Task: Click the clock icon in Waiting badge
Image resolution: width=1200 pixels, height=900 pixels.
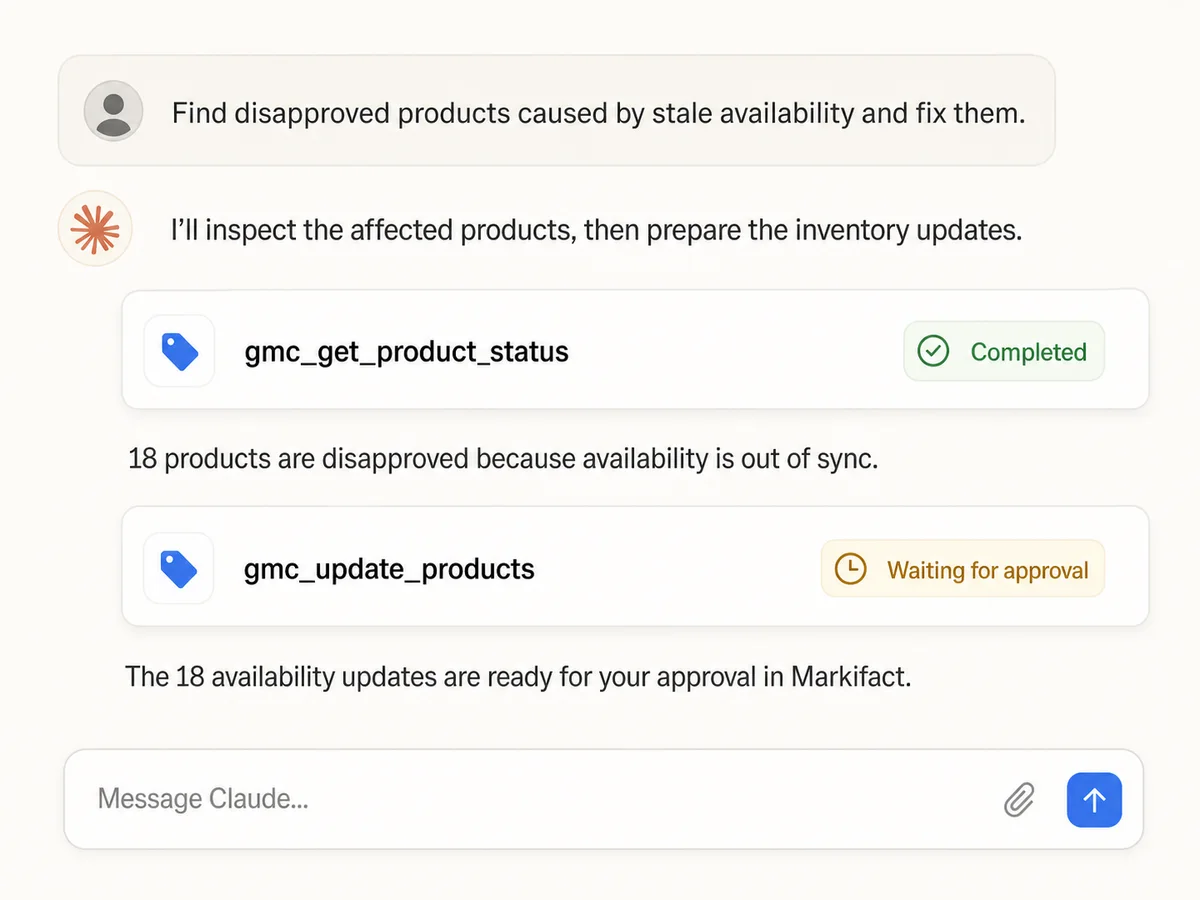Action: point(850,569)
